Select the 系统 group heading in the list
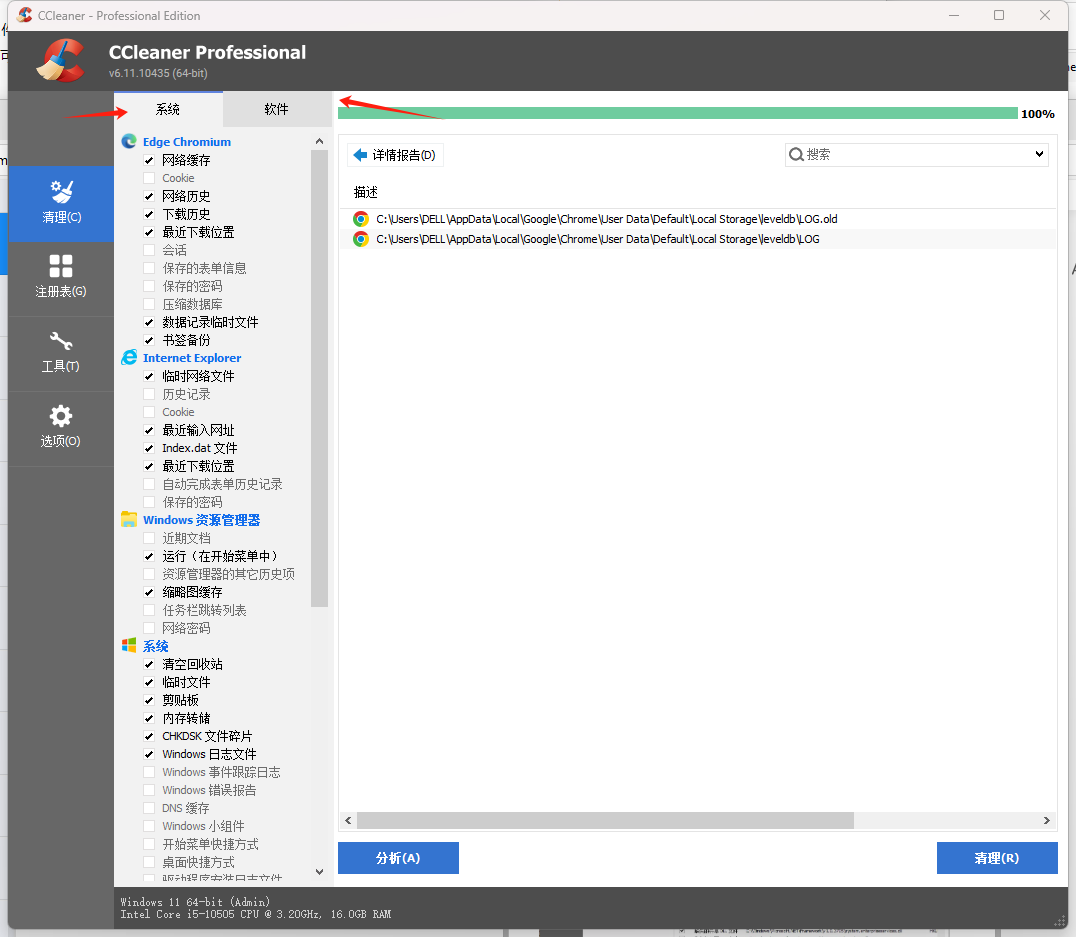This screenshot has width=1076, height=937. click(x=156, y=646)
